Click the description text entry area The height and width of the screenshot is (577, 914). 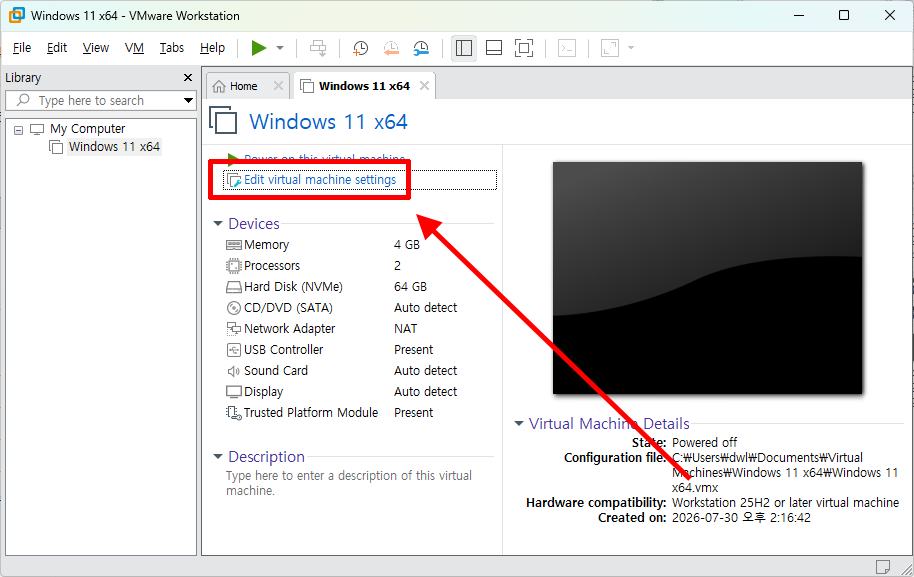pos(349,483)
